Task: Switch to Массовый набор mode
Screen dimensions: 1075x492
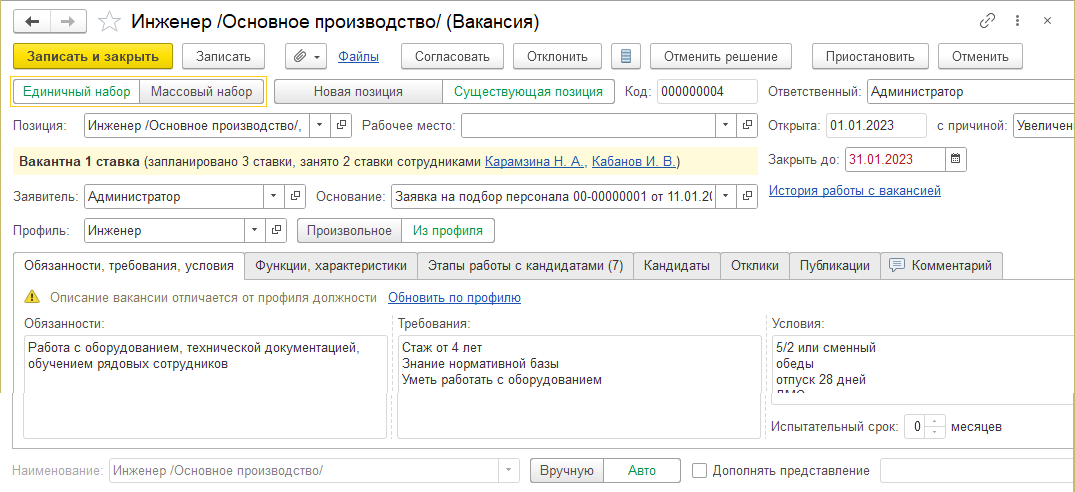Action: (202, 91)
